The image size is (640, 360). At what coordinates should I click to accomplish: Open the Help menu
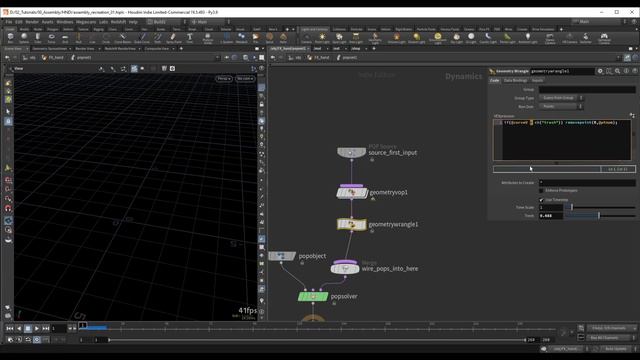pos(133,22)
